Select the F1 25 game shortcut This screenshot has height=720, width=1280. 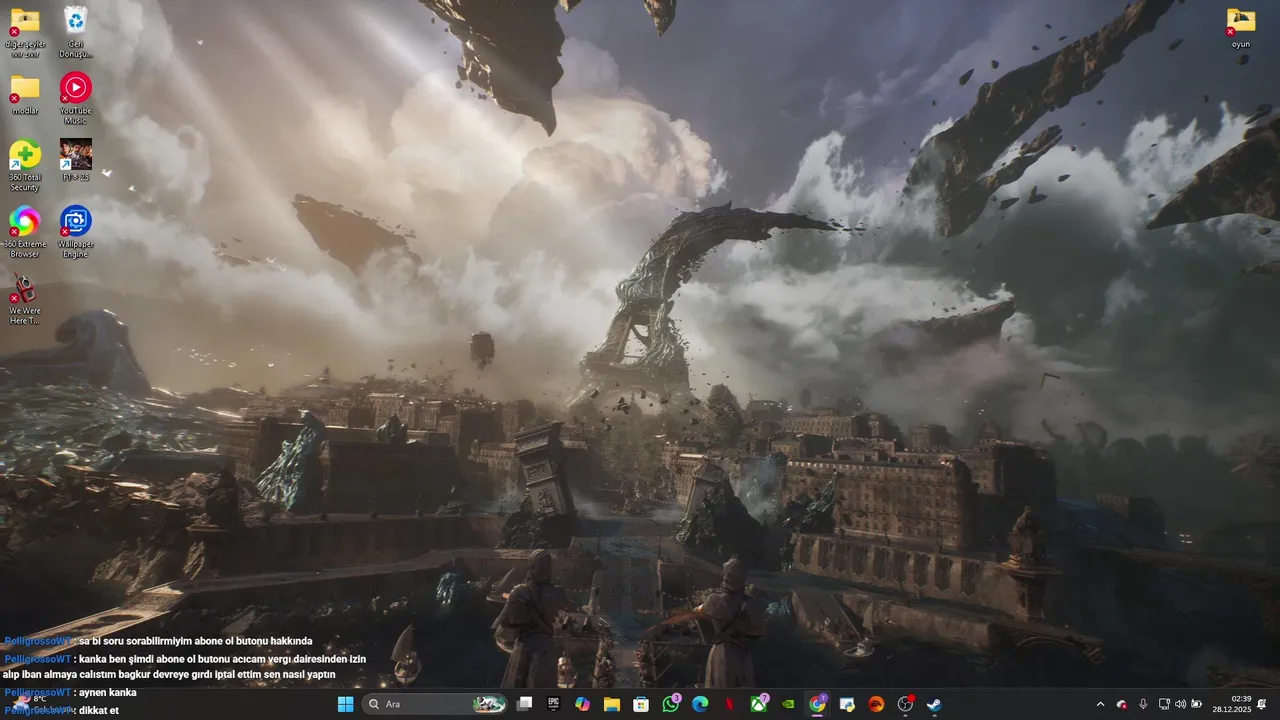click(75, 160)
